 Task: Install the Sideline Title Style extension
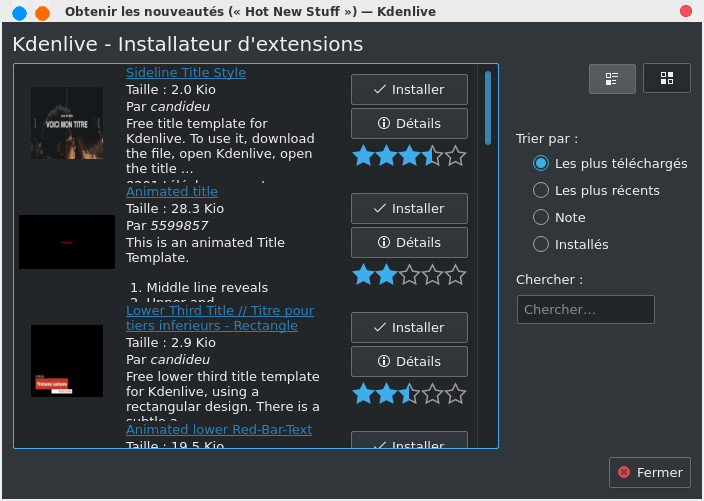pos(409,89)
